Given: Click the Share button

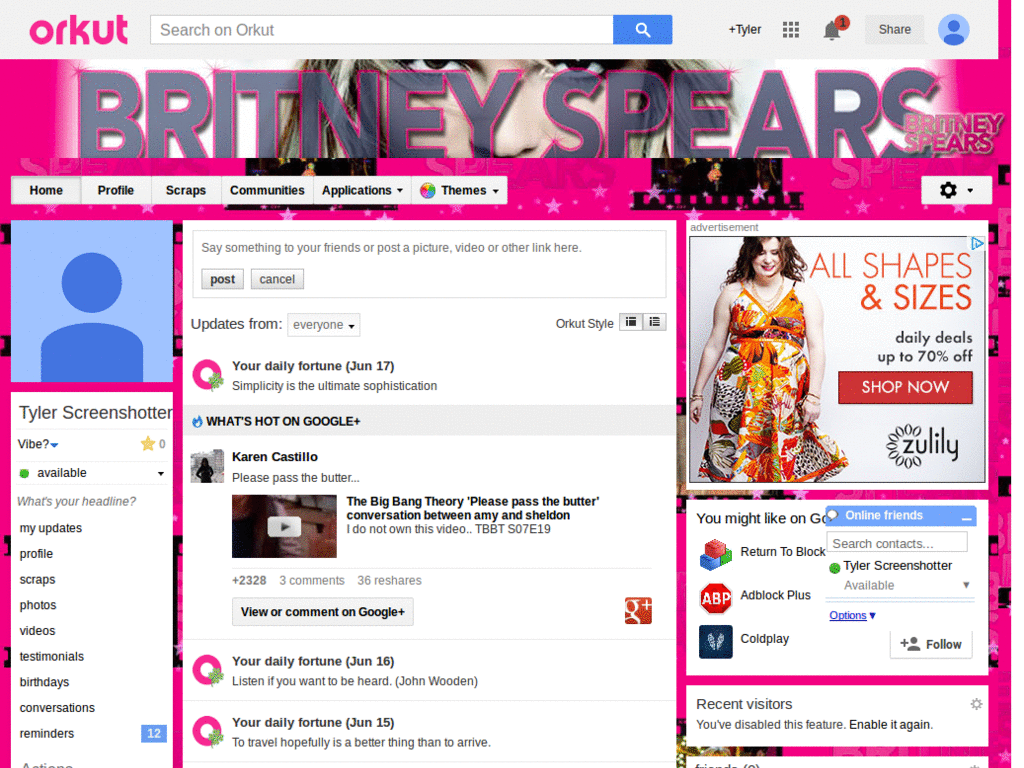Looking at the screenshot, I should click(x=894, y=29).
